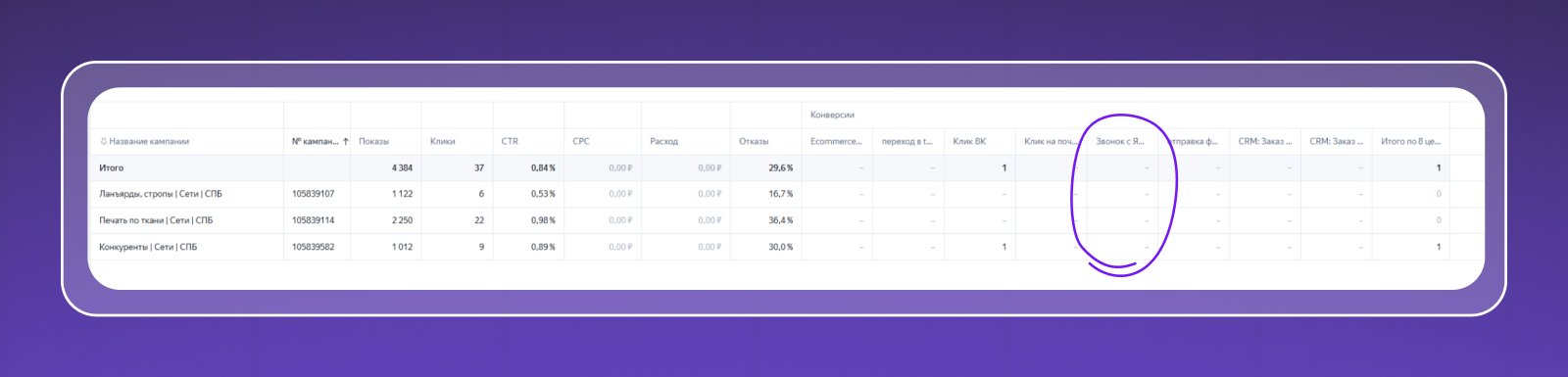
Task: Toggle sort arrow on № кампании column
Action: point(346,142)
